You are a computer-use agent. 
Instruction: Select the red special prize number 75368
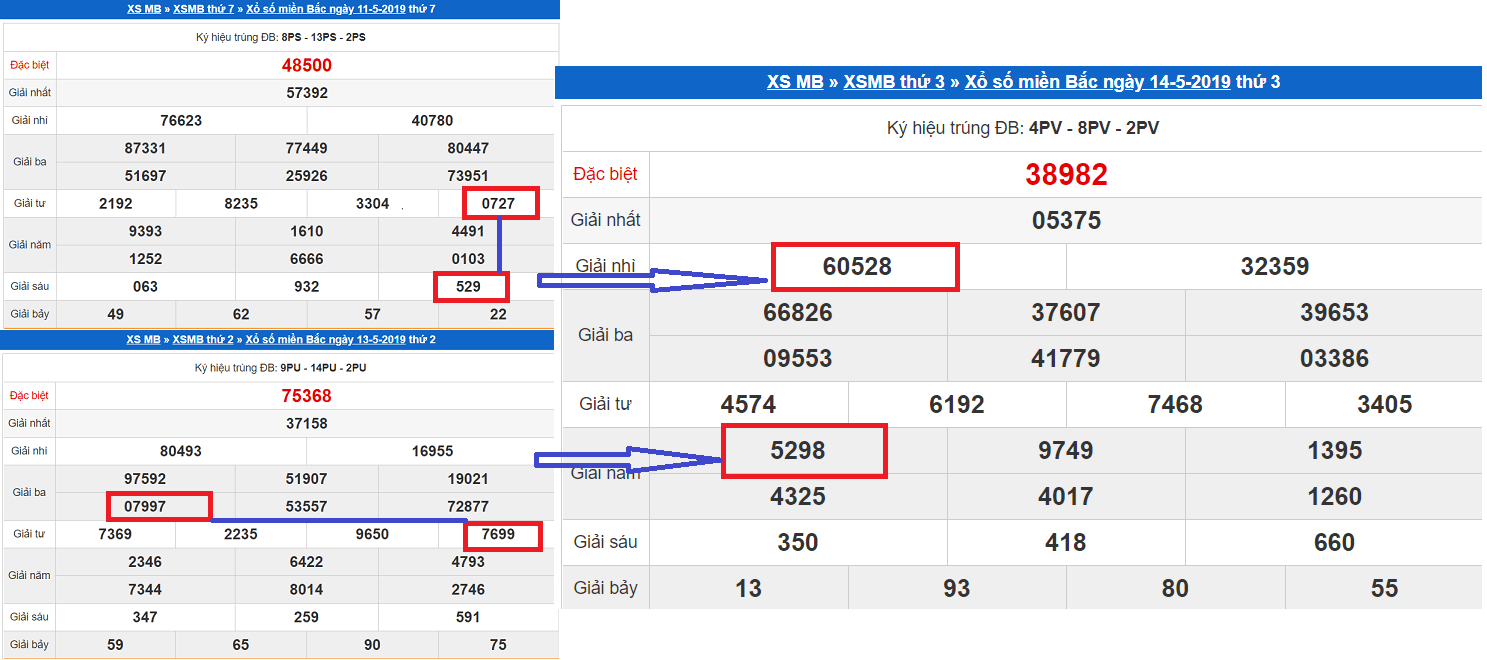click(x=307, y=396)
